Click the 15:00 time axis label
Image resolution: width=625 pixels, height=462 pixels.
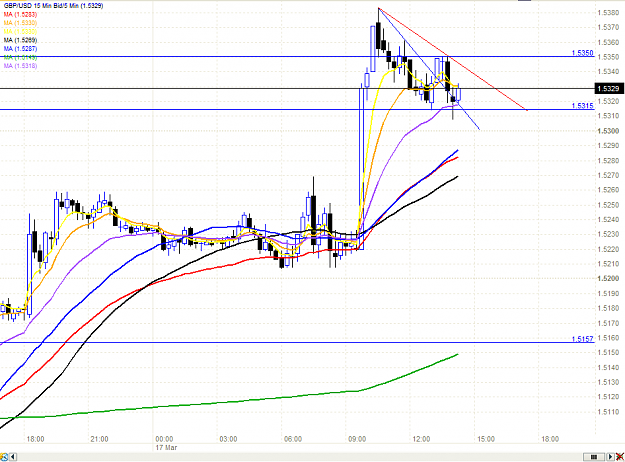pos(486,439)
